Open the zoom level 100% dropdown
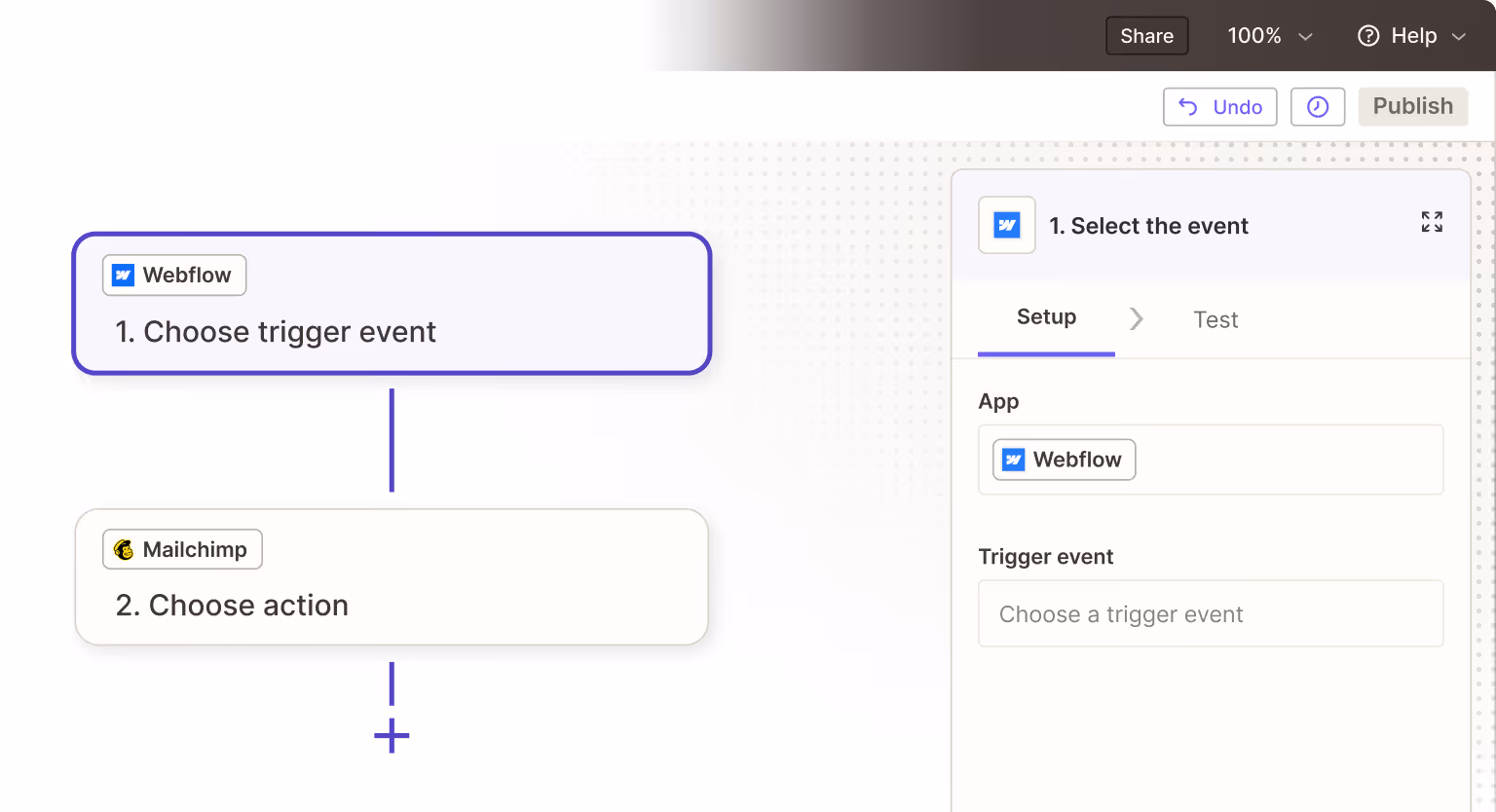Image resolution: width=1496 pixels, height=812 pixels. pos(1269,35)
